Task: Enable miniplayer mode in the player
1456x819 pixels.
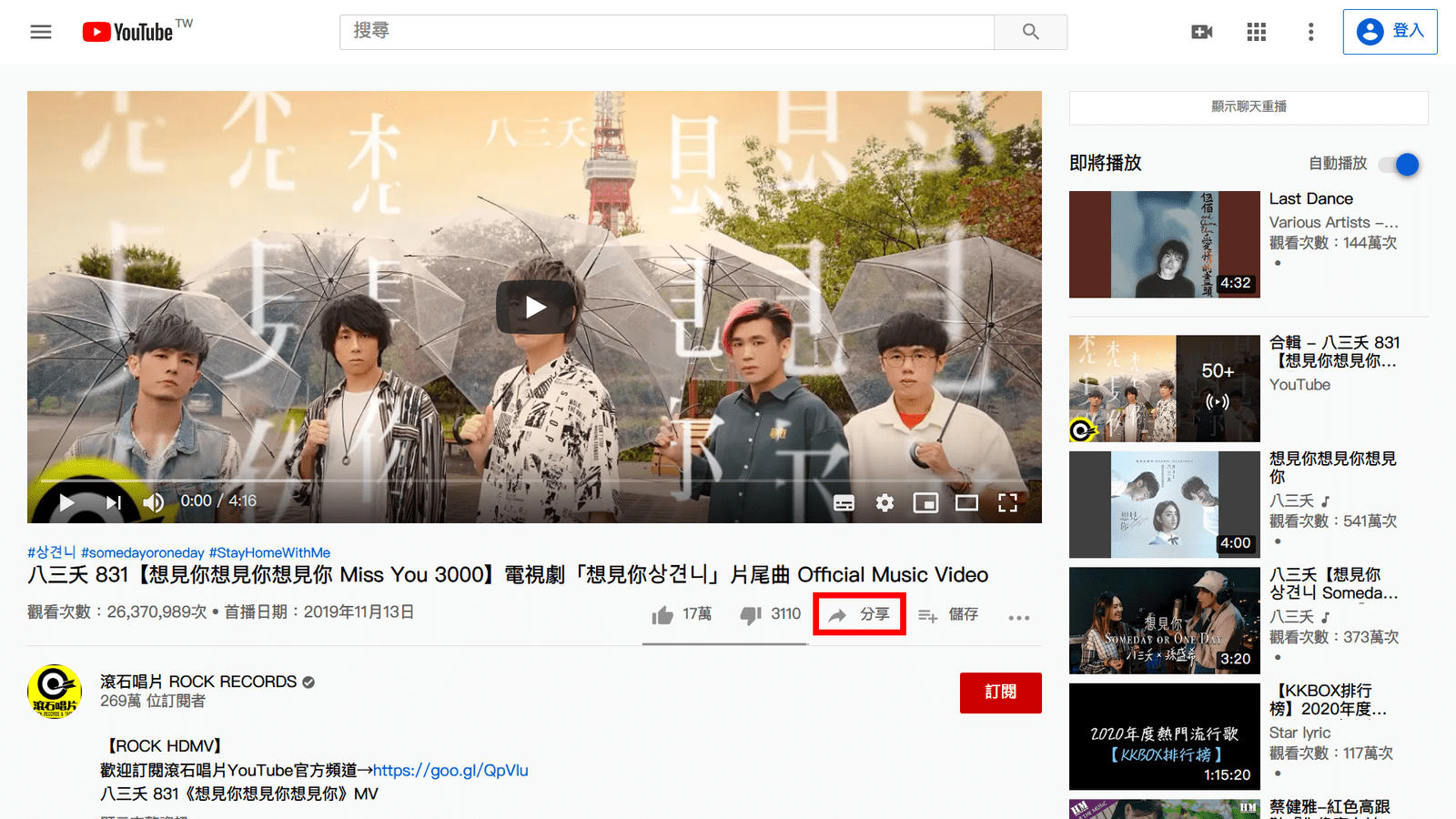Action: [x=925, y=502]
